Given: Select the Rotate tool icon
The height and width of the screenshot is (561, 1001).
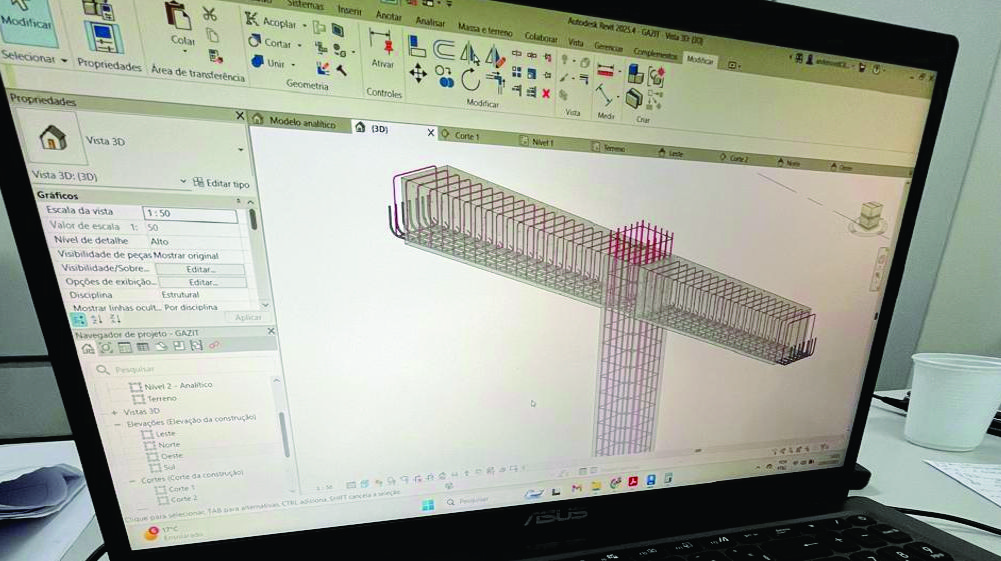Looking at the screenshot, I should [470, 80].
